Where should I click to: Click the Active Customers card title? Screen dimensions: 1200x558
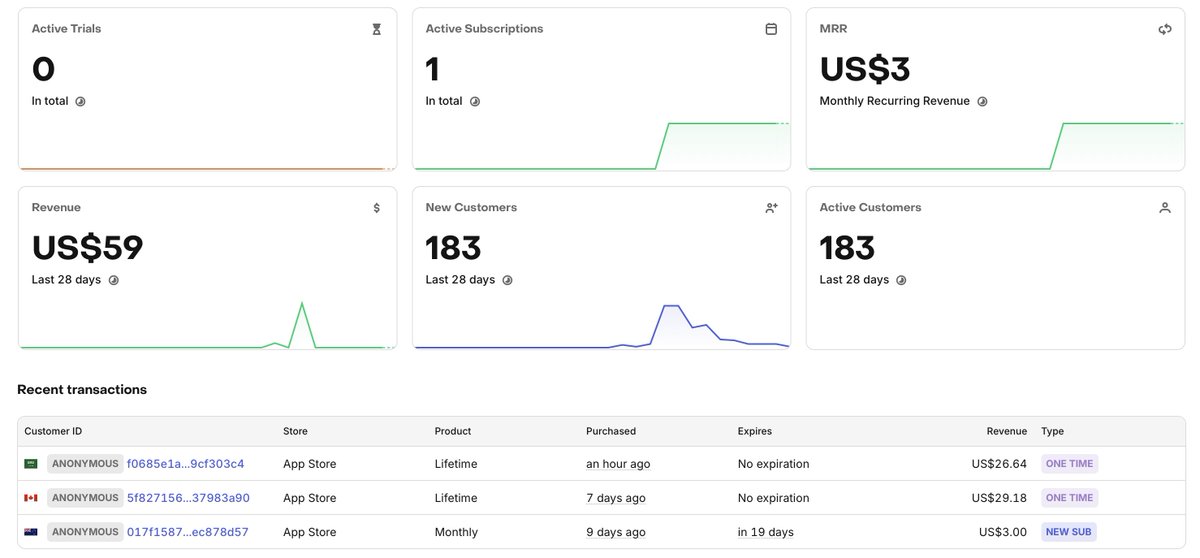[870, 208]
